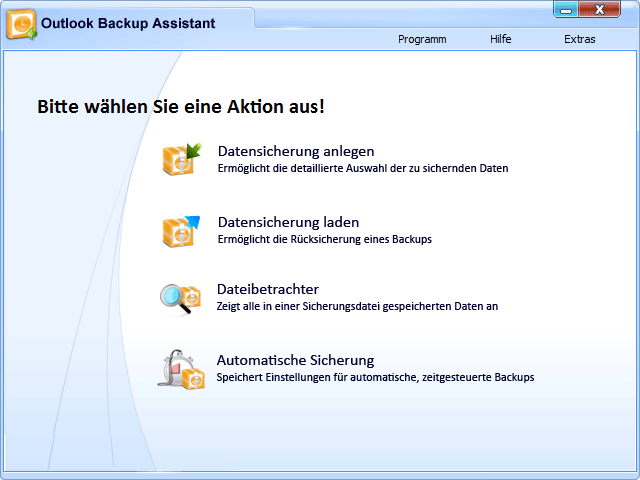
Task: Open the Dateibetrachter link
Action: pos(268,289)
